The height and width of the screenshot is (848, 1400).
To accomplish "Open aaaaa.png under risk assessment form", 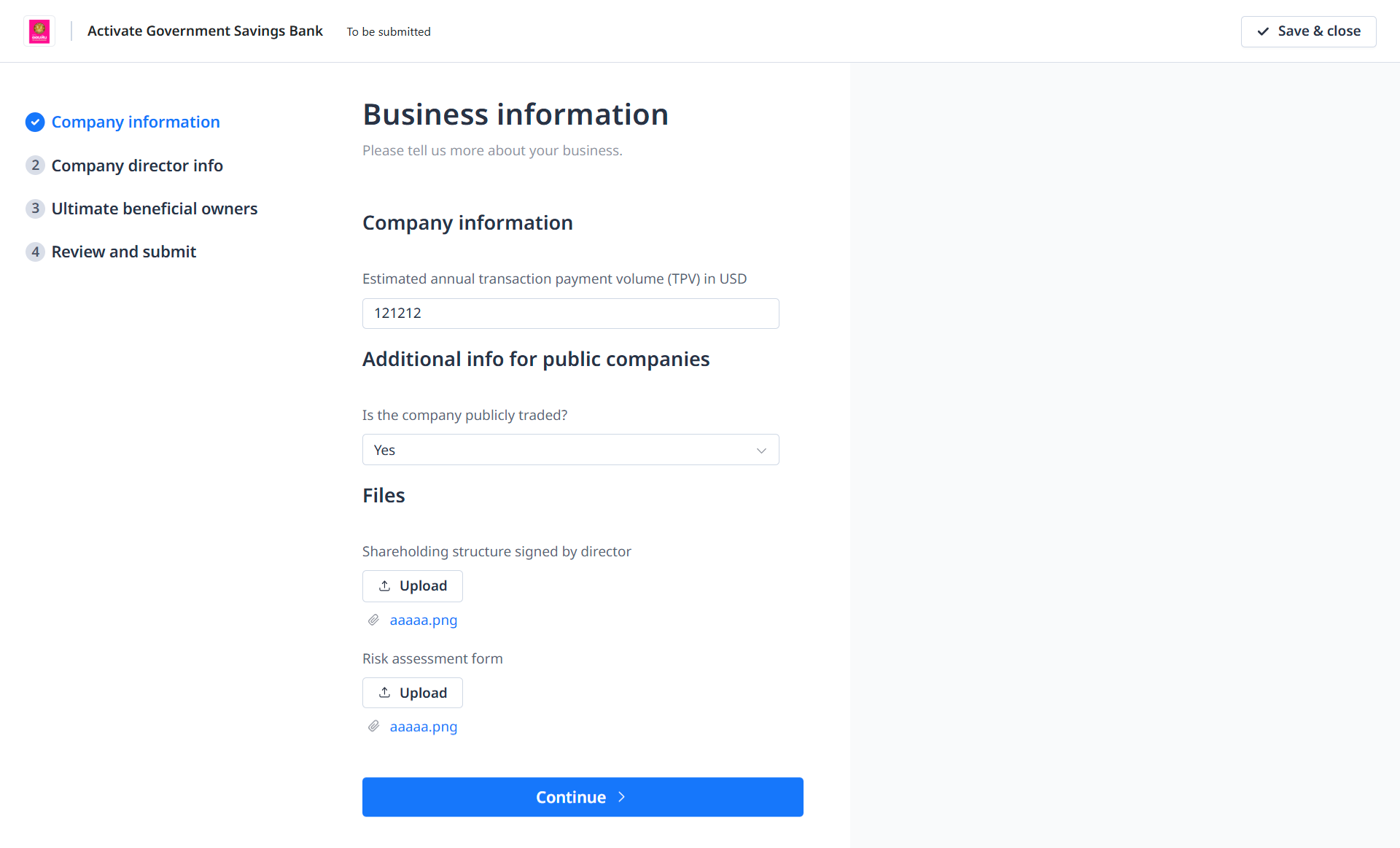I will coord(423,727).
